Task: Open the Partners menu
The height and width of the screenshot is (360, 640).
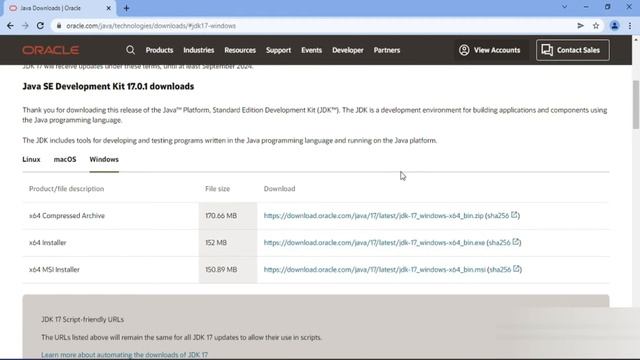Action: click(387, 50)
